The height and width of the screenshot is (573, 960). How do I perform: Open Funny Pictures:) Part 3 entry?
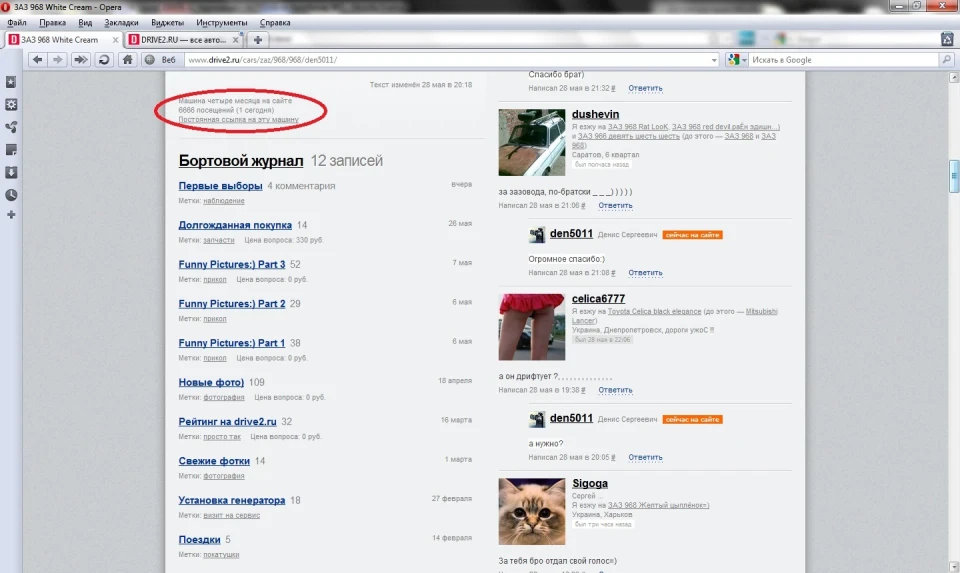point(232,264)
